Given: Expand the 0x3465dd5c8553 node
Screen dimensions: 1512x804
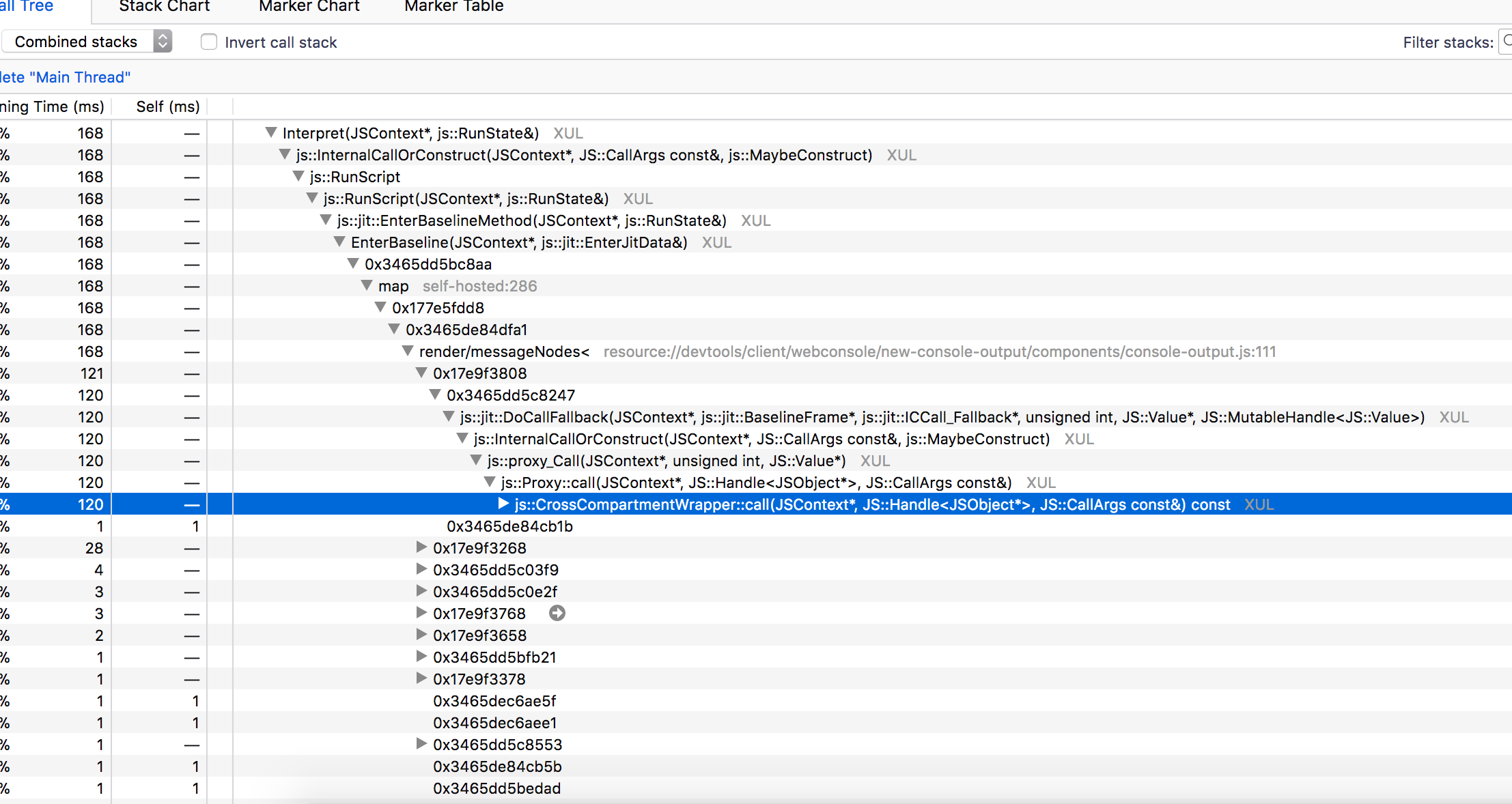Looking at the screenshot, I should tap(421, 745).
